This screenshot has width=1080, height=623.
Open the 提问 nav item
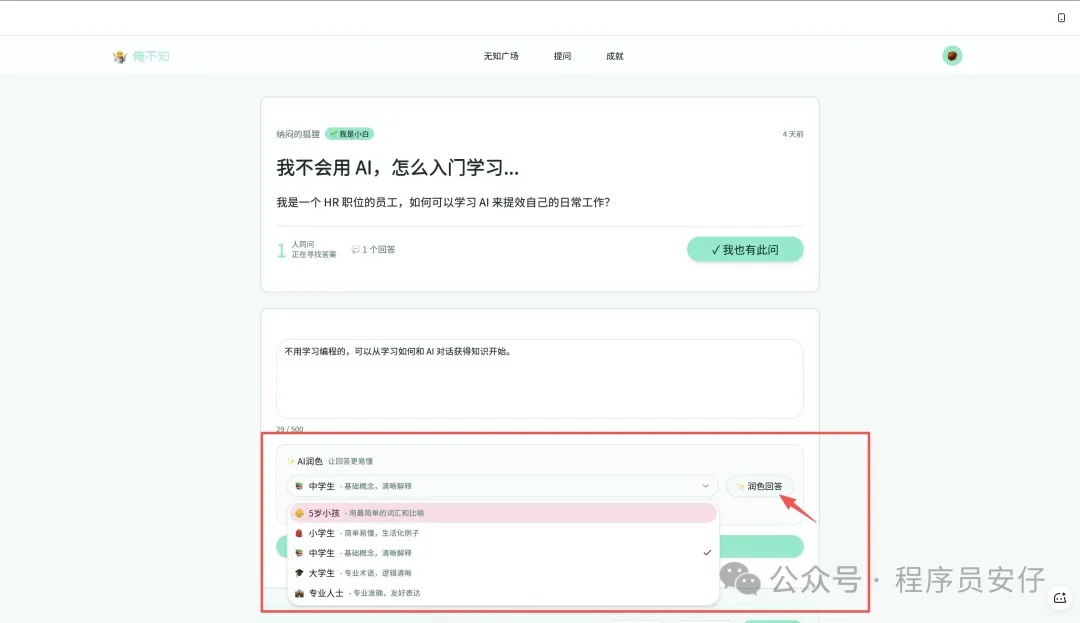click(562, 57)
